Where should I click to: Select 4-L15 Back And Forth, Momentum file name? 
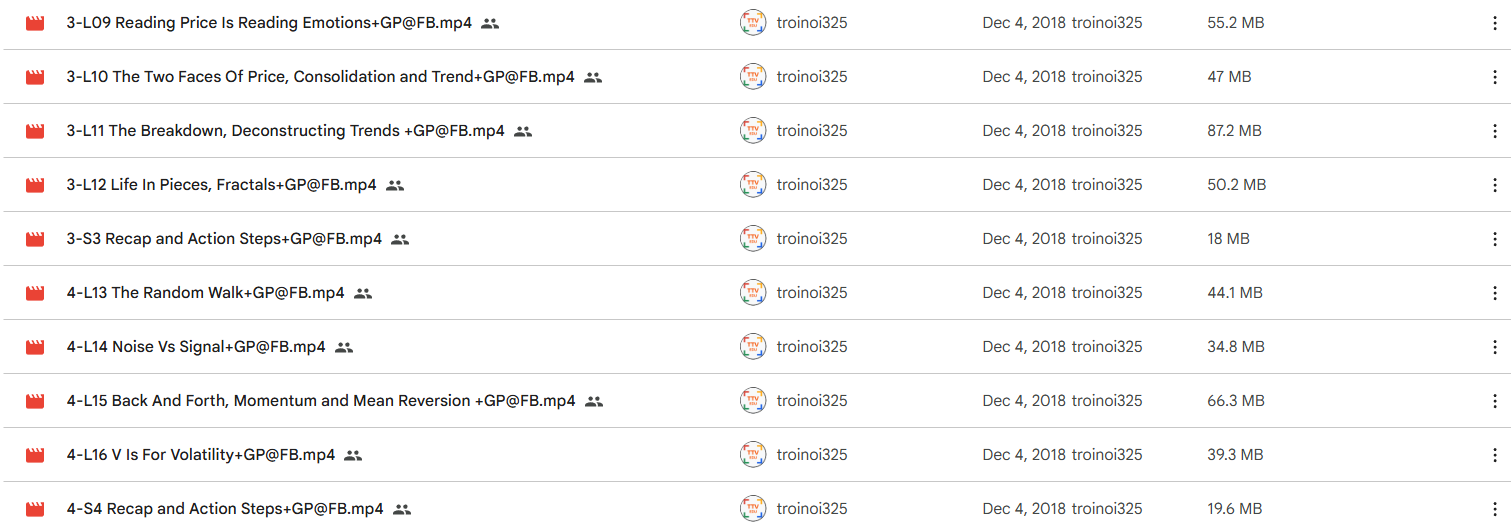pyautogui.click(x=321, y=401)
